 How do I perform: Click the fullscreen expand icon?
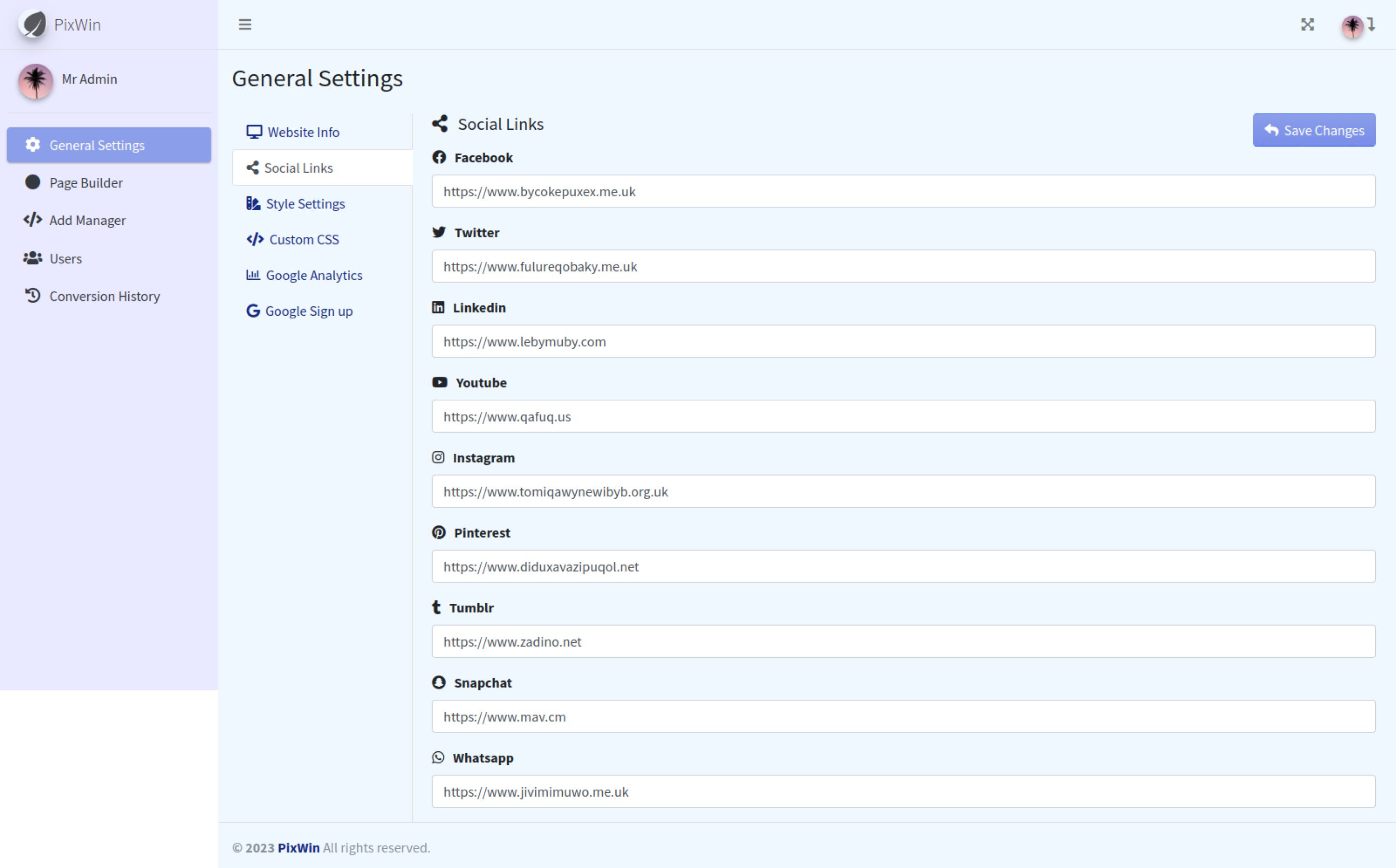click(1307, 25)
